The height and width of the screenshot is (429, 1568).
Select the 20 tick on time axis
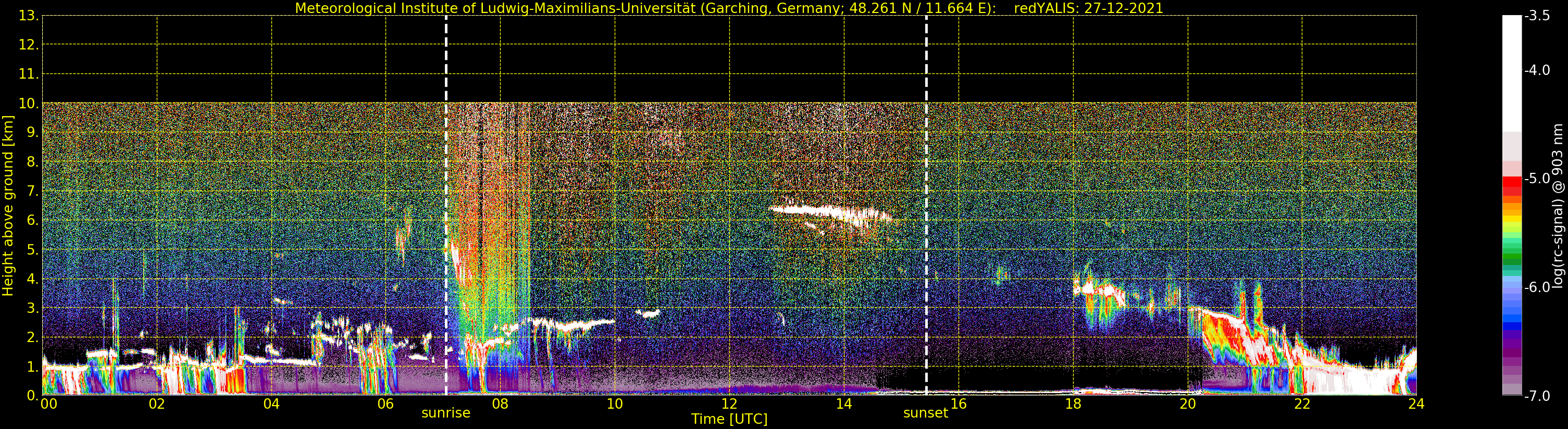pyautogui.click(x=1188, y=404)
